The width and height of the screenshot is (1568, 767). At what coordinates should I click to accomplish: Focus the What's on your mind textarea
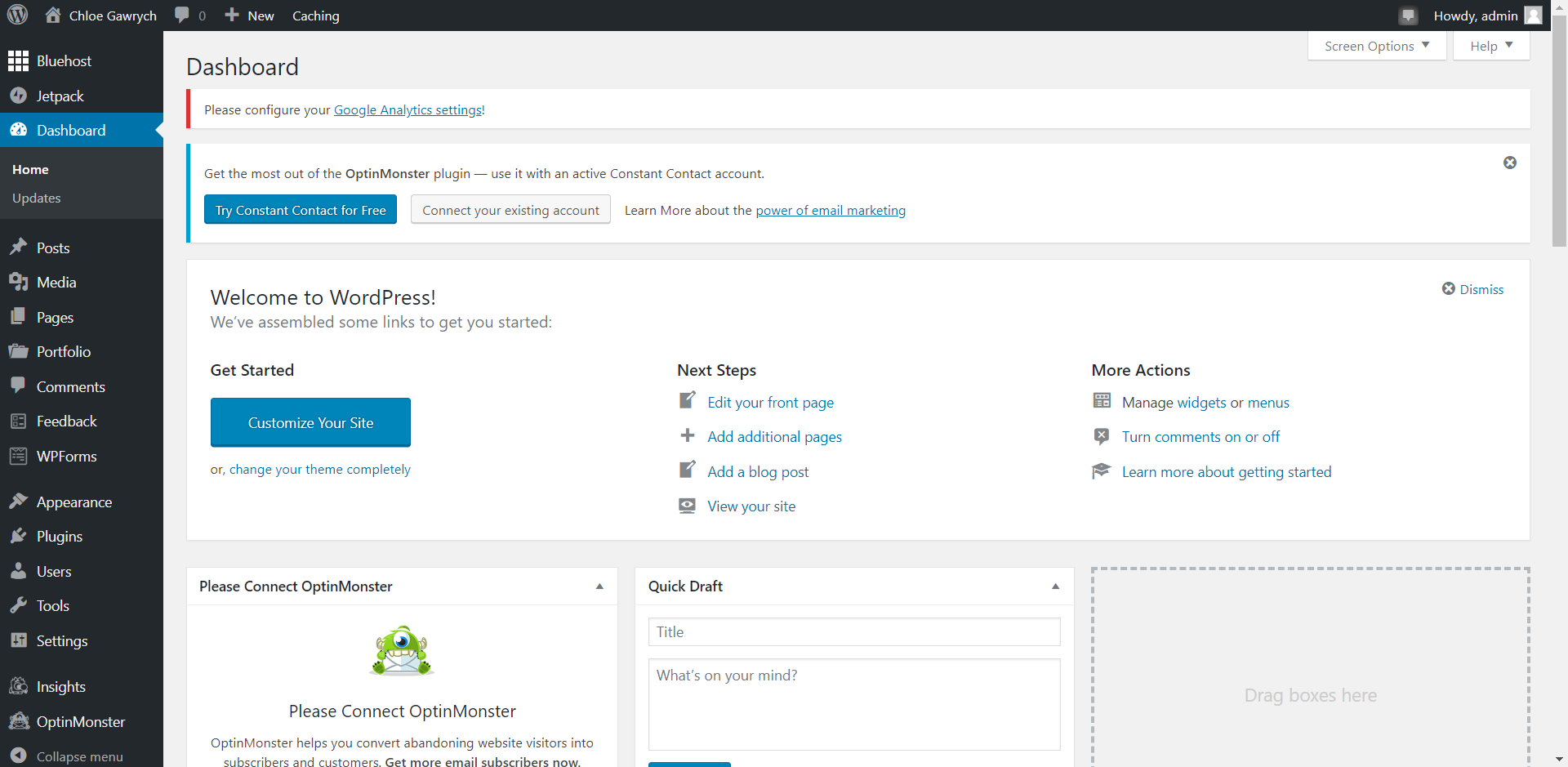coord(854,704)
